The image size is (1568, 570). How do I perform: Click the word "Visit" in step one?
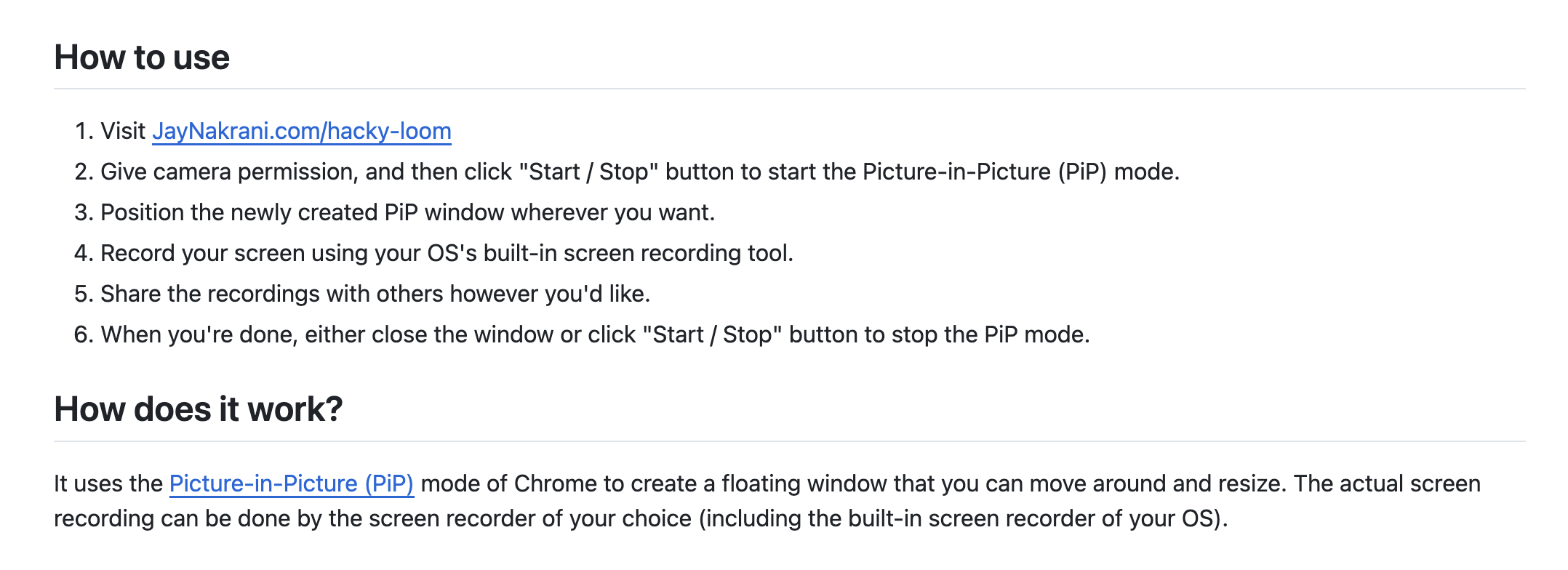click(x=123, y=131)
